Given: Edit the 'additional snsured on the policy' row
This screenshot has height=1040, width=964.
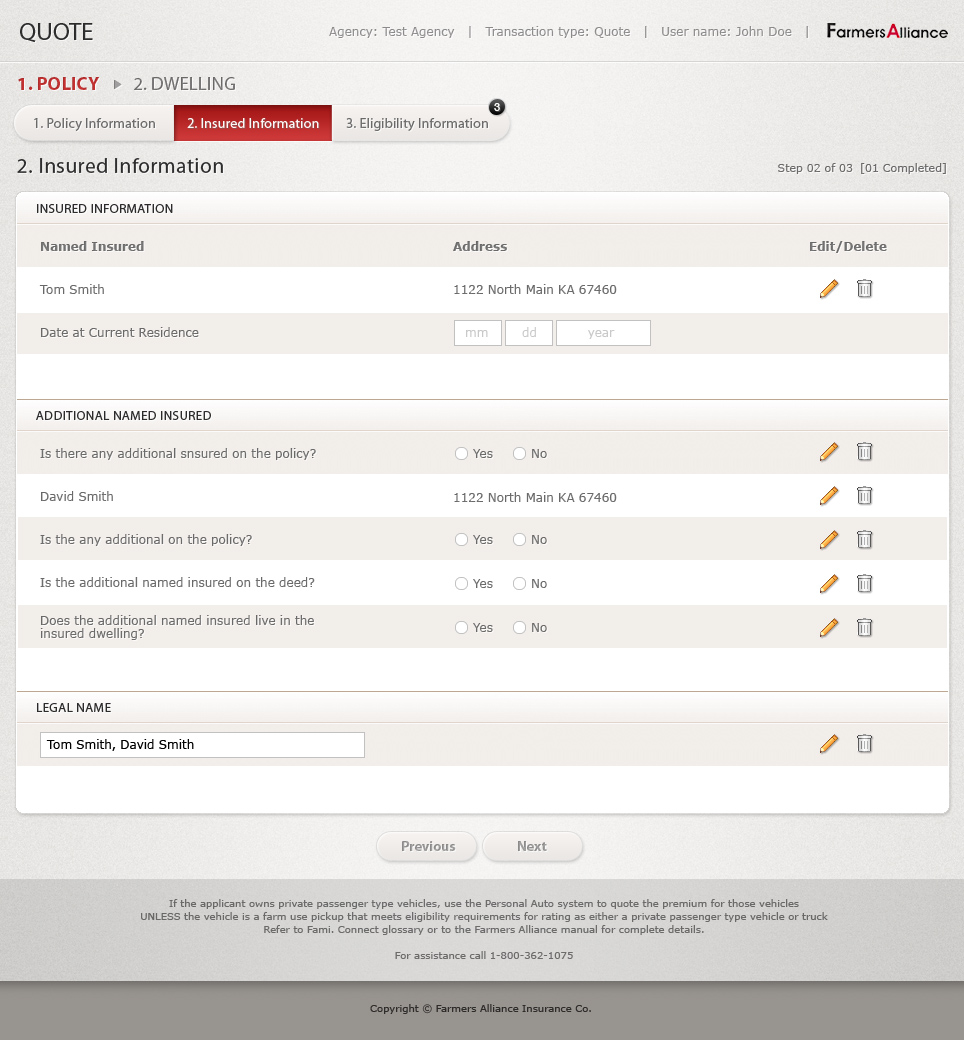Looking at the screenshot, I should tap(829, 452).
